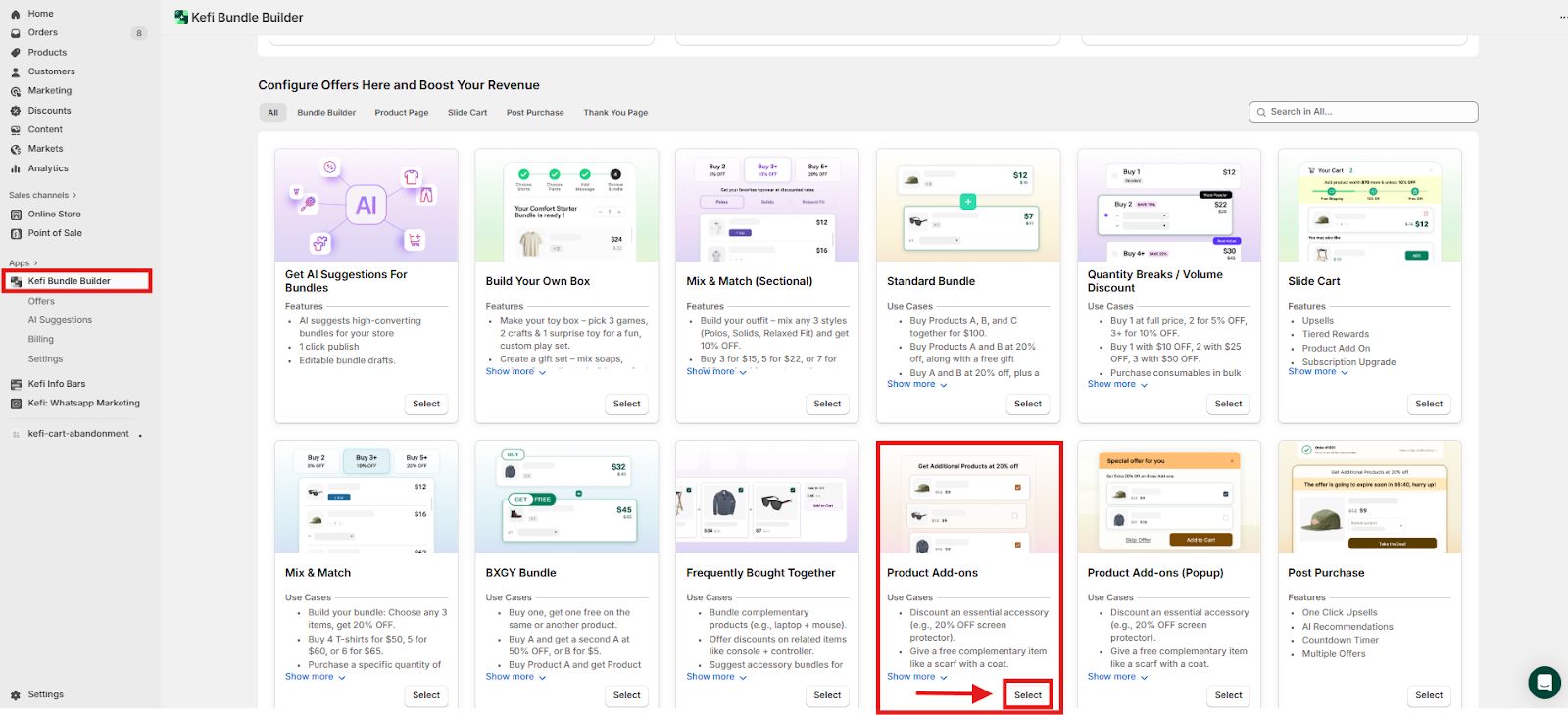Viewport: 1568px width, 715px height.
Task: Open the chat widget bubble icon
Action: (x=1544, y=682)
